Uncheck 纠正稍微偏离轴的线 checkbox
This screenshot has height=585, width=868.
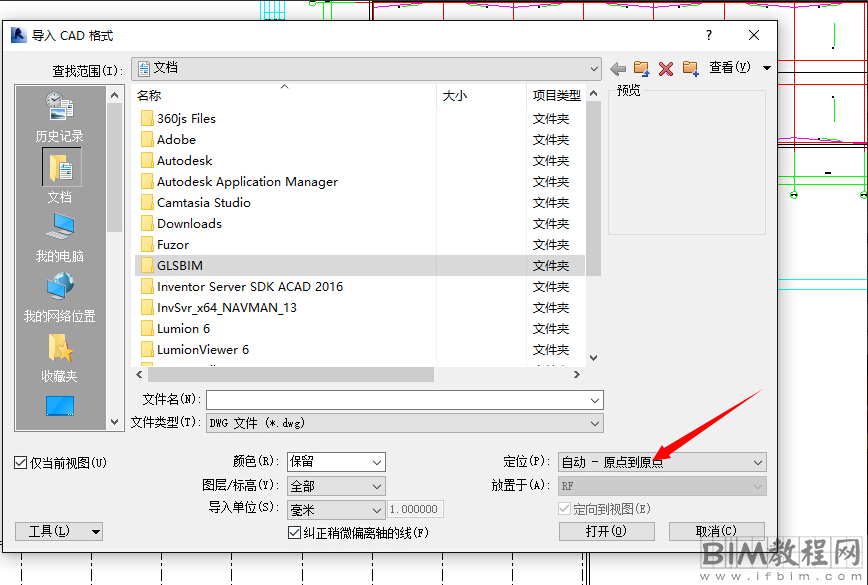click(x=294, y=533)
